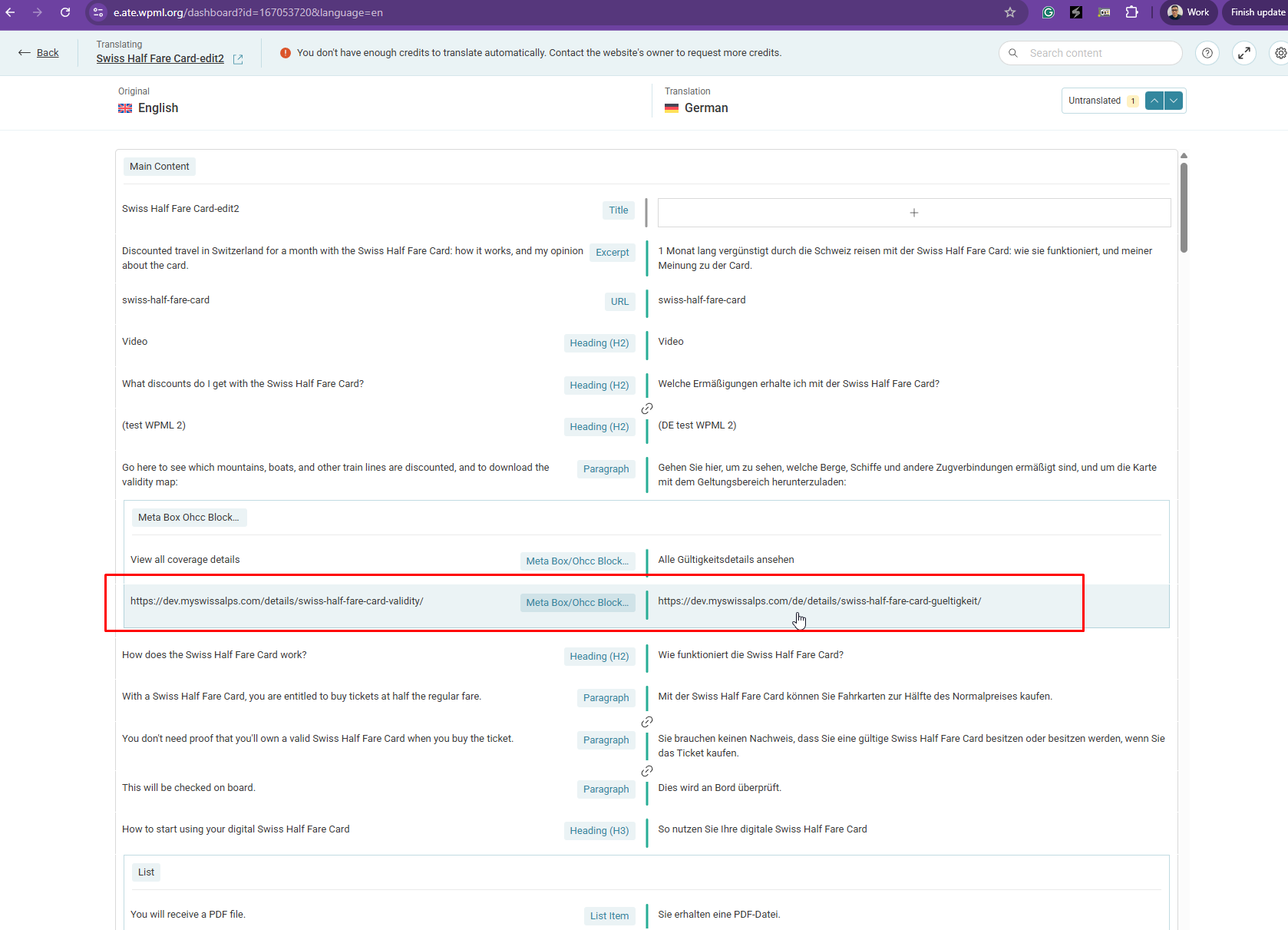Screen dimensions: 1288x930
Task: Click the Heading (H2) tag in the Video row
Action: click(x=599, y=343)
